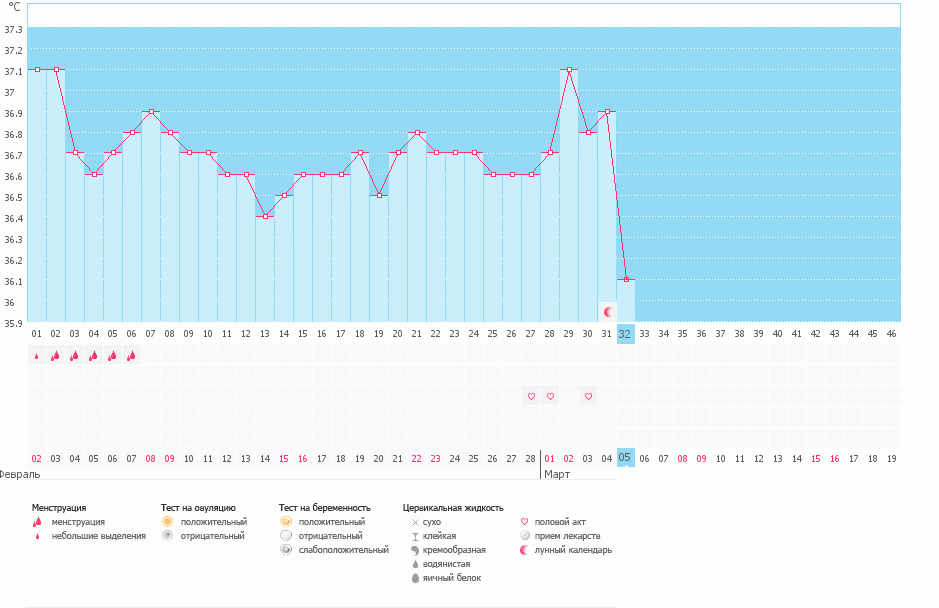The image size is (939, 608).
Task: Click the weak positive pregnancy test legend icon
Action: point(286,550)
